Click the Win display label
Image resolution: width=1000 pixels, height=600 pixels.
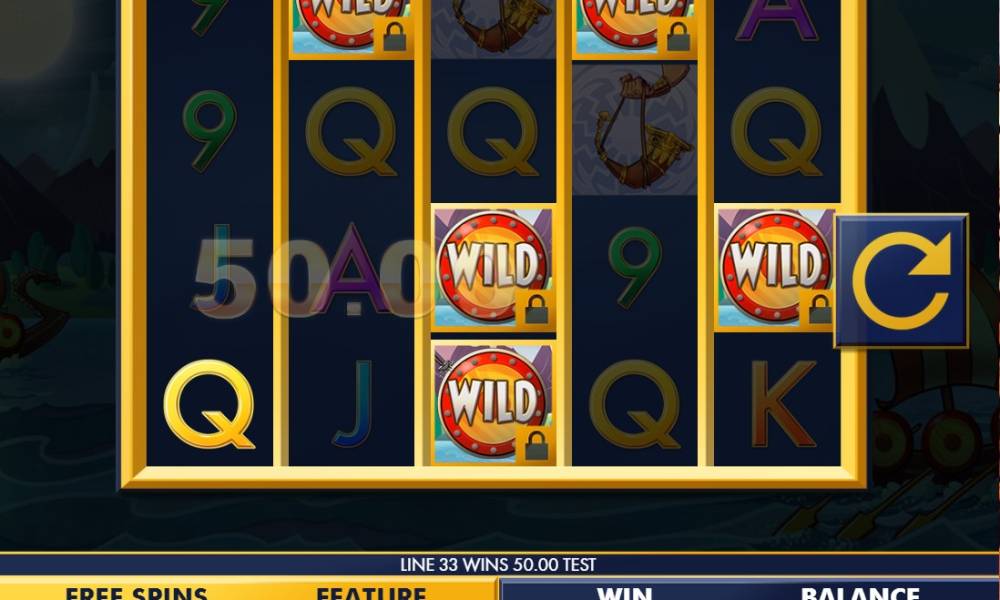click(x=625, y=593)
